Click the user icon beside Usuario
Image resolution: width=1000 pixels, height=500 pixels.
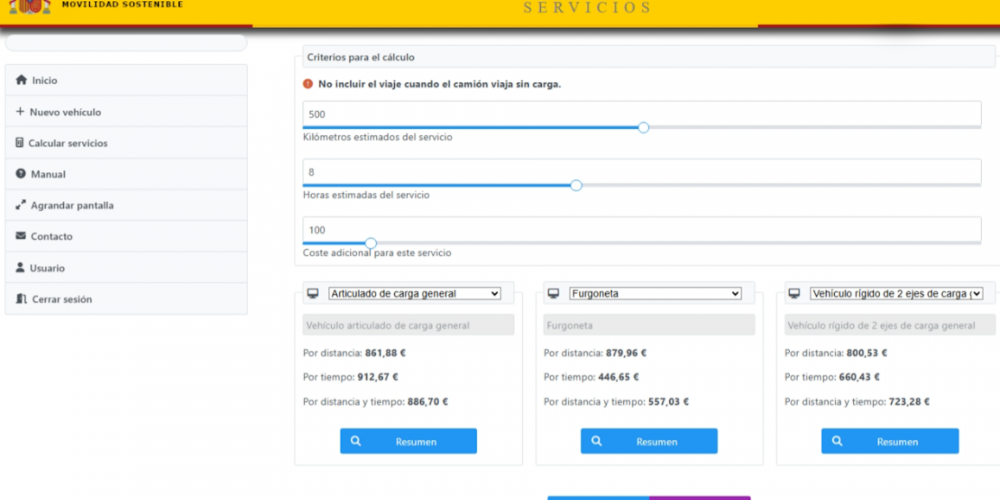coord(20,268)
